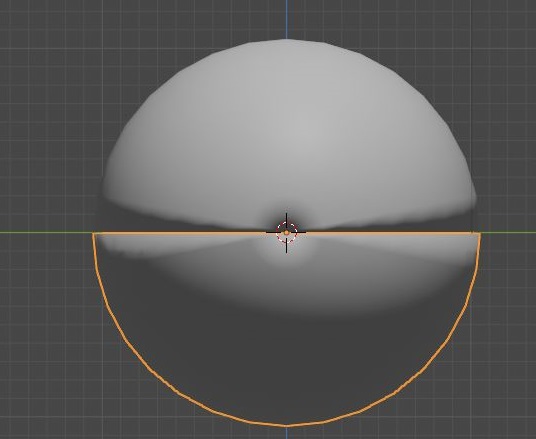Select the dark lower hemisphere with orange outline
The height and width of the screenshot is (439, 536).
coord(286,329)
